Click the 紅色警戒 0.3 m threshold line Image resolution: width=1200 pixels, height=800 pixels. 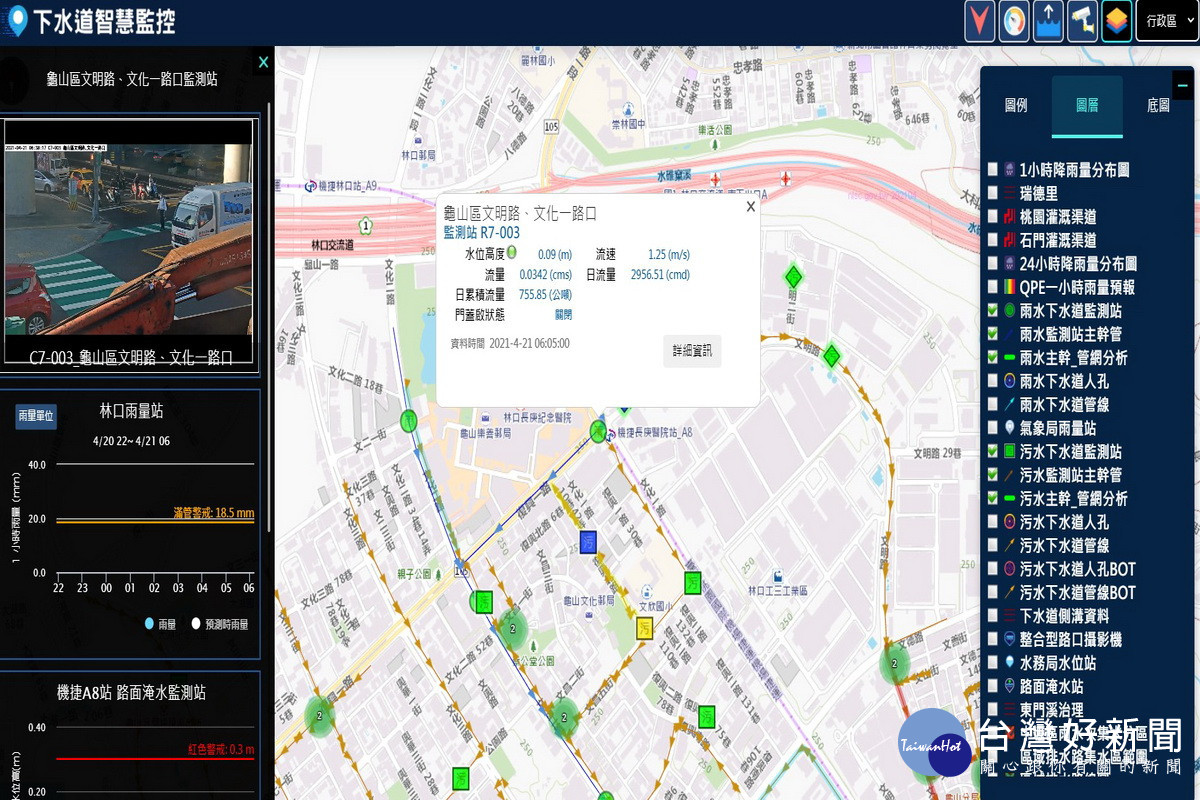pos(155,759)
